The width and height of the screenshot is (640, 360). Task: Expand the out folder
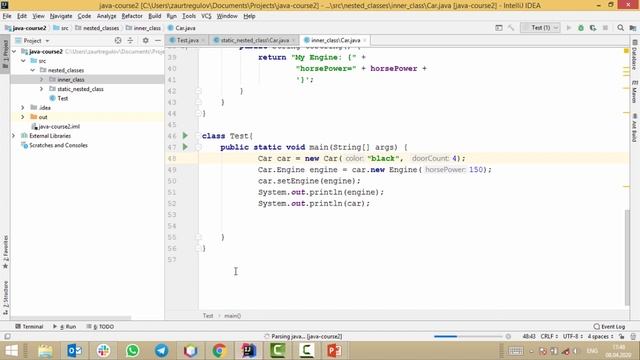coord(23,117)
